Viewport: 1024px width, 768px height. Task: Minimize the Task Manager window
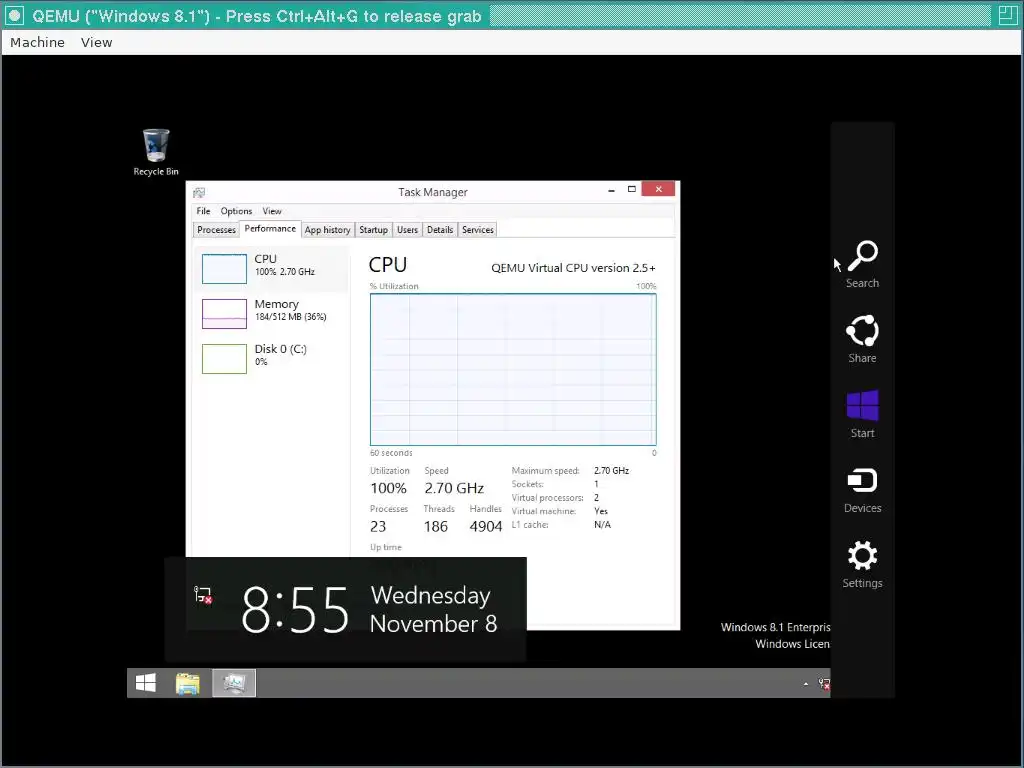pos(611,189)
